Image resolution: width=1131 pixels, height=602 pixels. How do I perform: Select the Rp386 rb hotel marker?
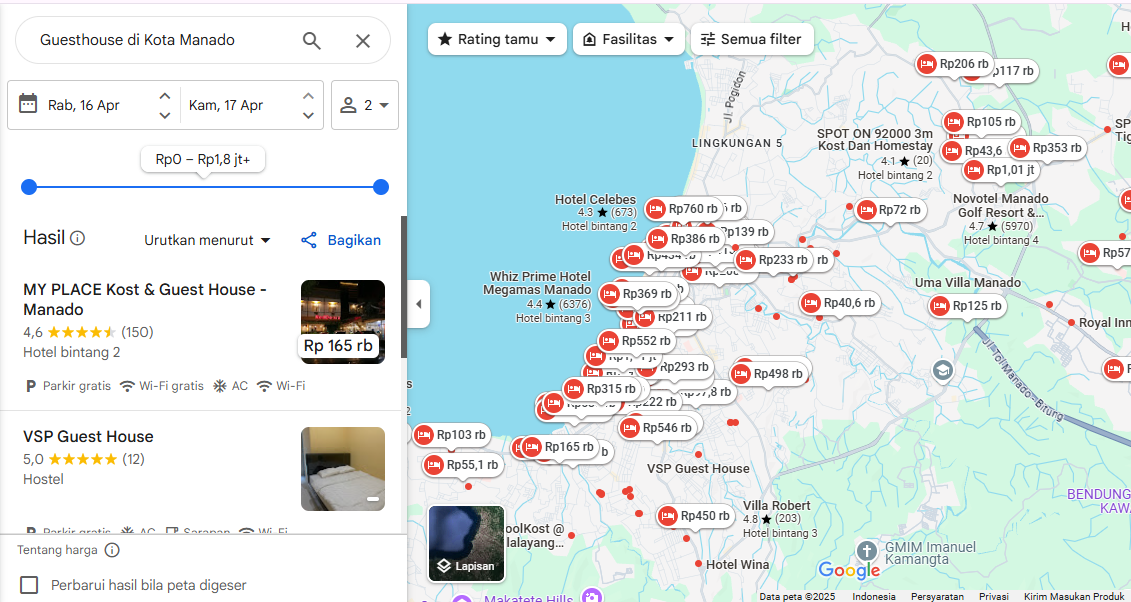[685, 239]
